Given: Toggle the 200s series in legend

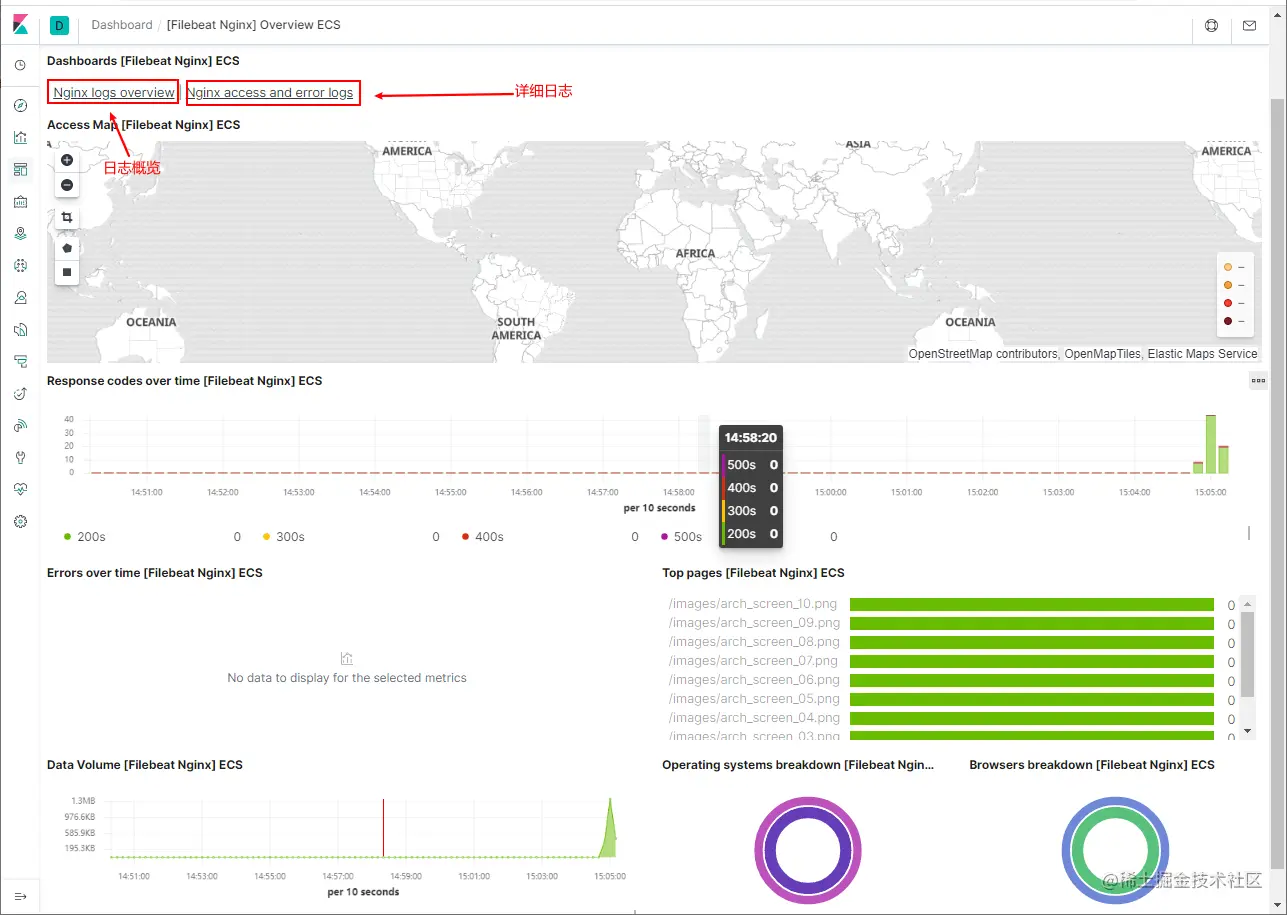Looking at the screenshot, I should coord(84,537).
